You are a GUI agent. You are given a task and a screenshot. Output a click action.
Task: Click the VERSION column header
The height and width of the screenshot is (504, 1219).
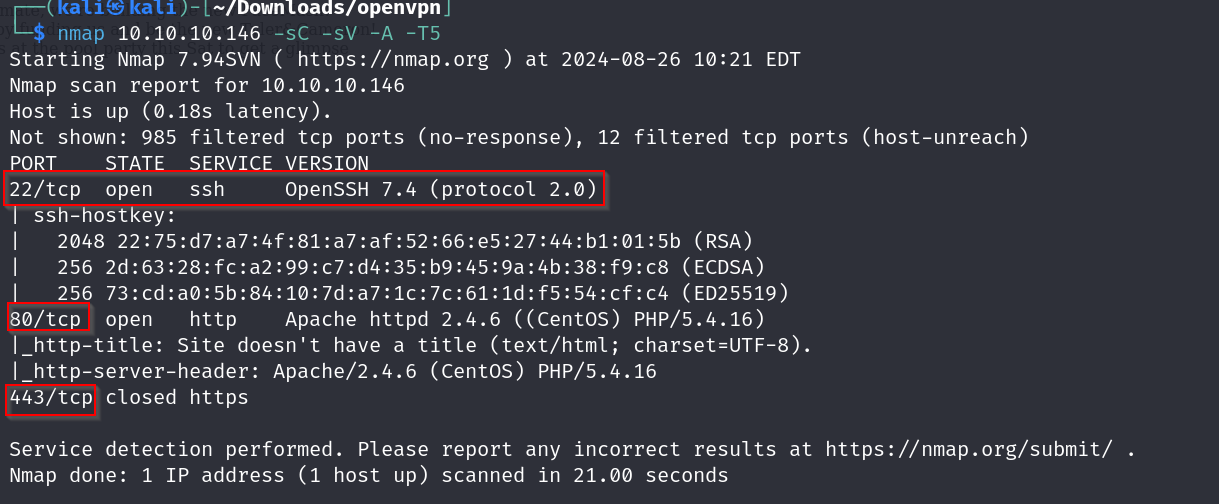326,163
